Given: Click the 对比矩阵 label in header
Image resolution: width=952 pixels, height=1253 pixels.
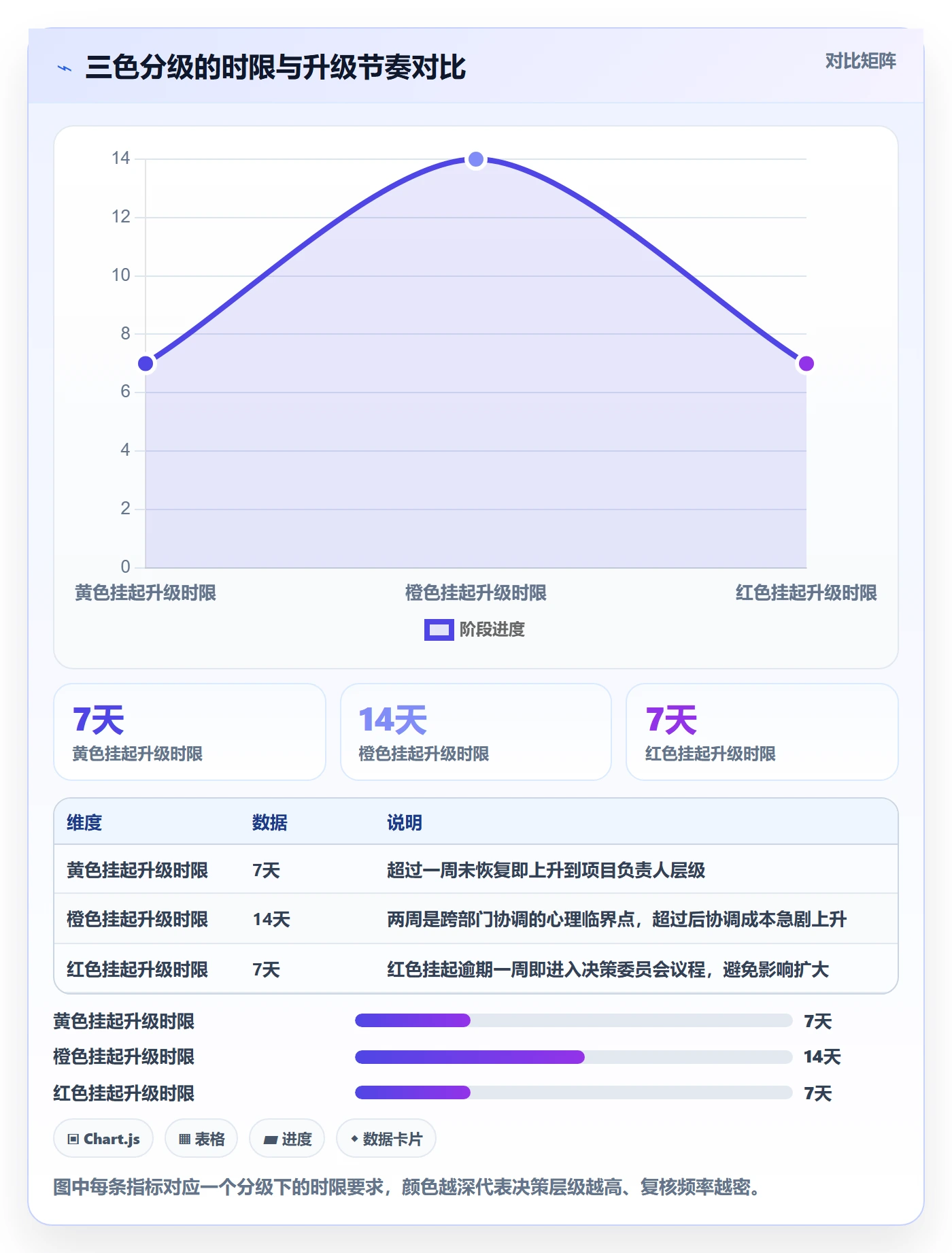Looking at the screenshot, I should (x=860, y=61).
